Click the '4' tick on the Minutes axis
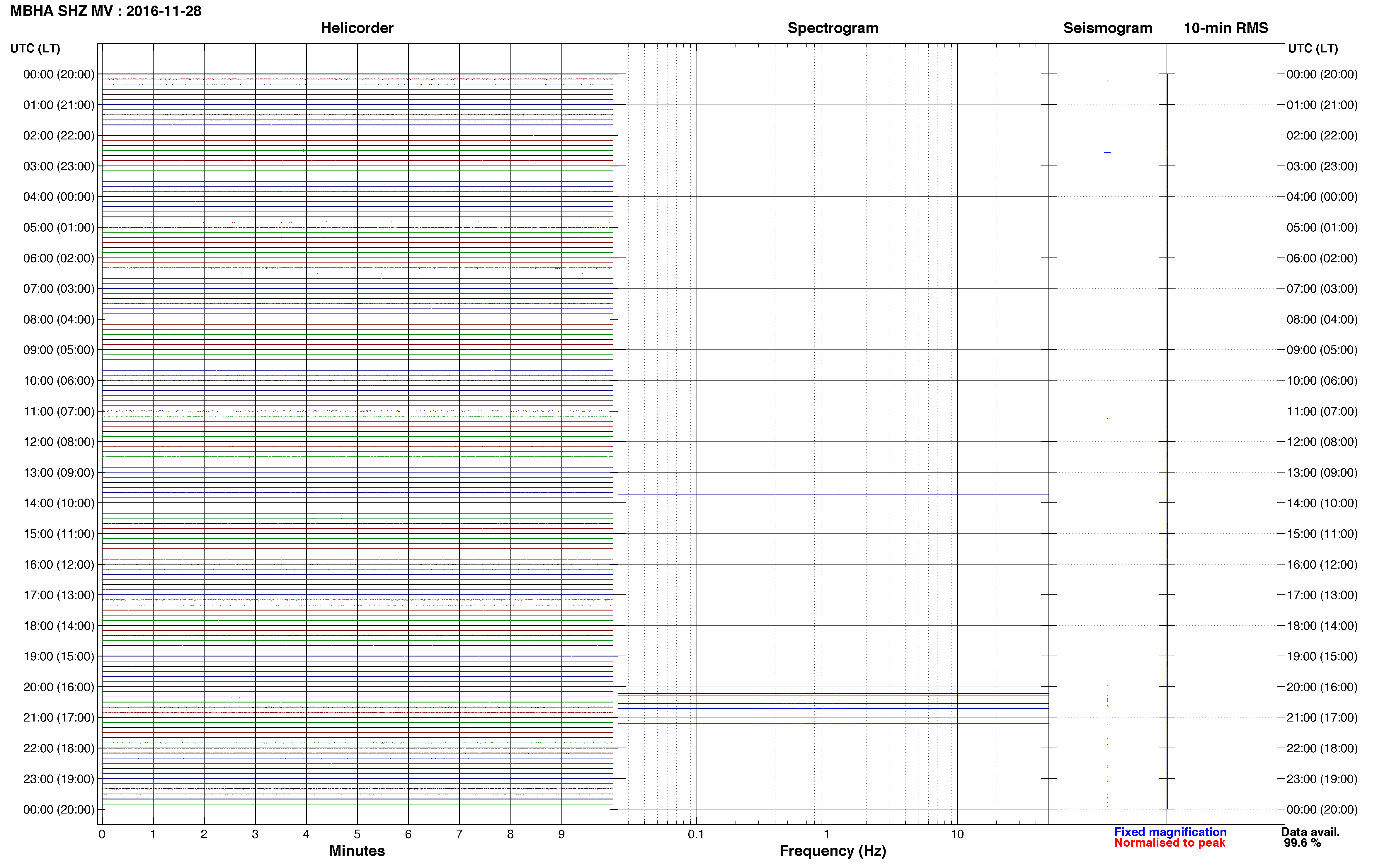Viewport: 1389px width, 868px height. 306,834
